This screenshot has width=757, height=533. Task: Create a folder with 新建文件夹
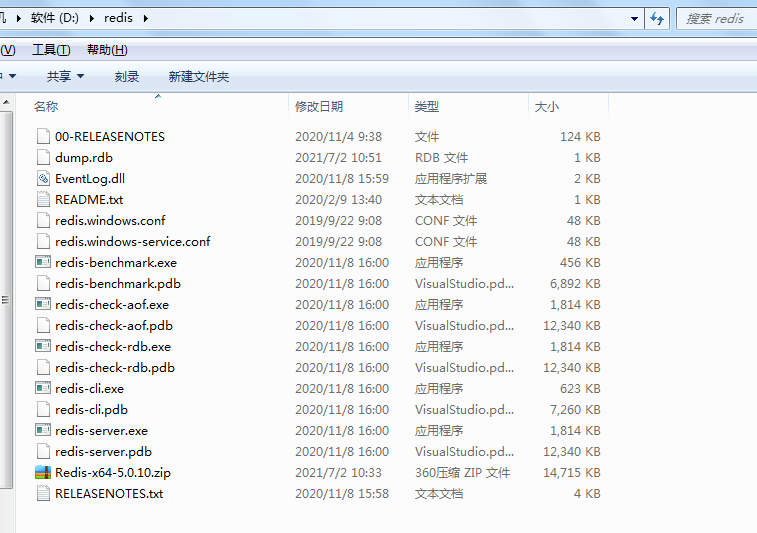198,76
